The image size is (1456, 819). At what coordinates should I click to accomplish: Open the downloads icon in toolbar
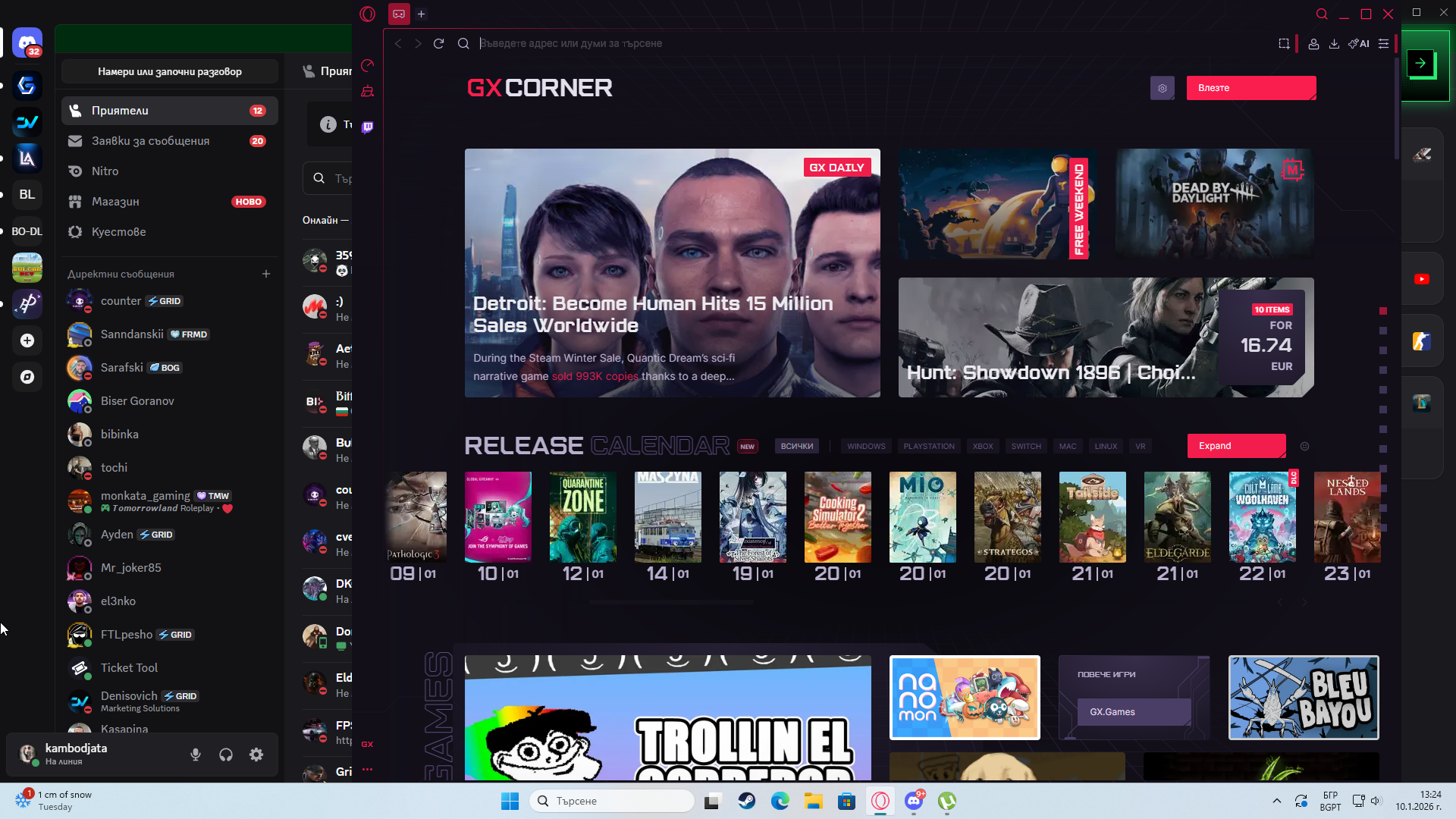pyautogui.click(x=1334, y=44)
